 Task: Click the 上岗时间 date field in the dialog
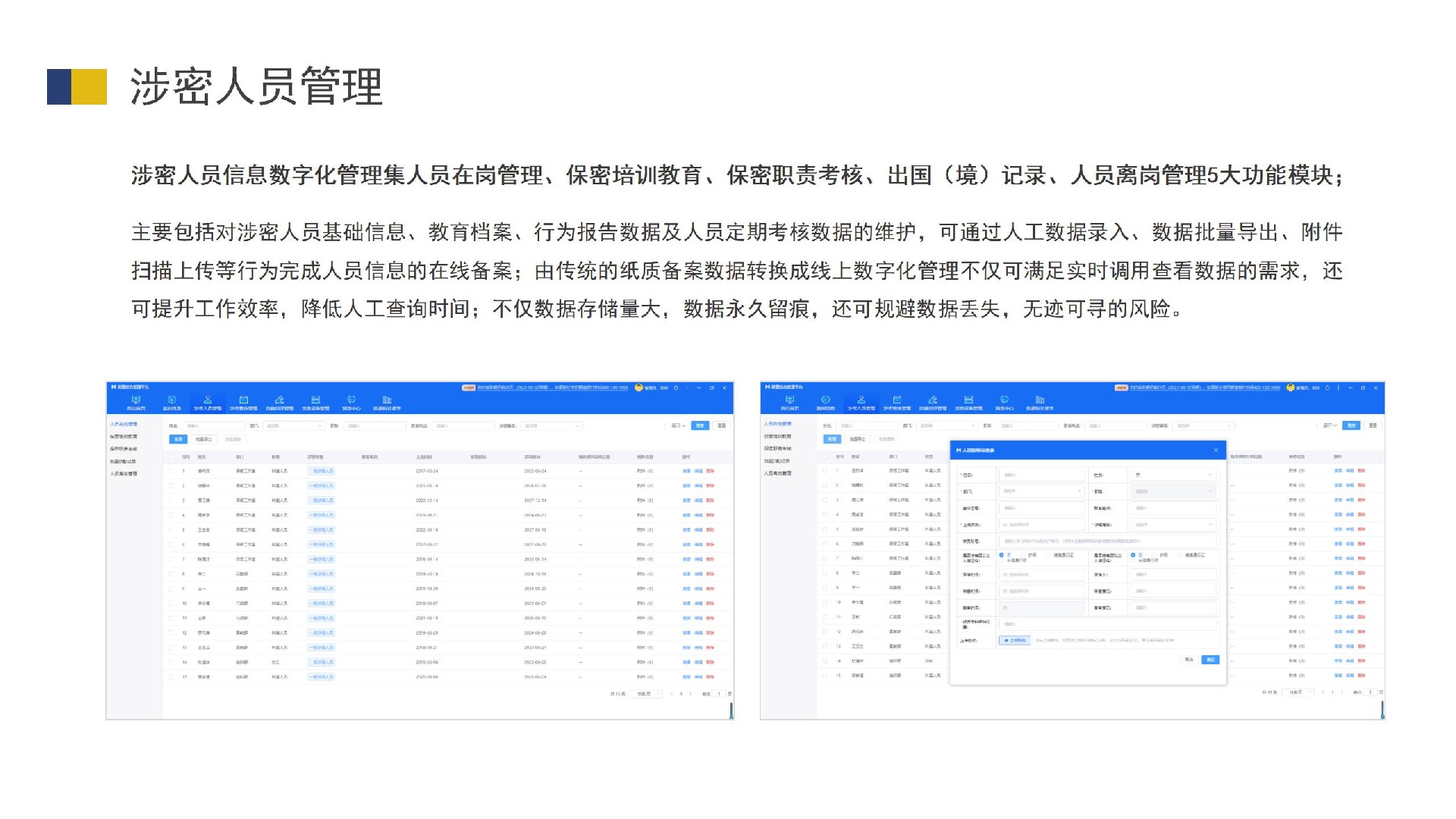tap(1042, 525)
